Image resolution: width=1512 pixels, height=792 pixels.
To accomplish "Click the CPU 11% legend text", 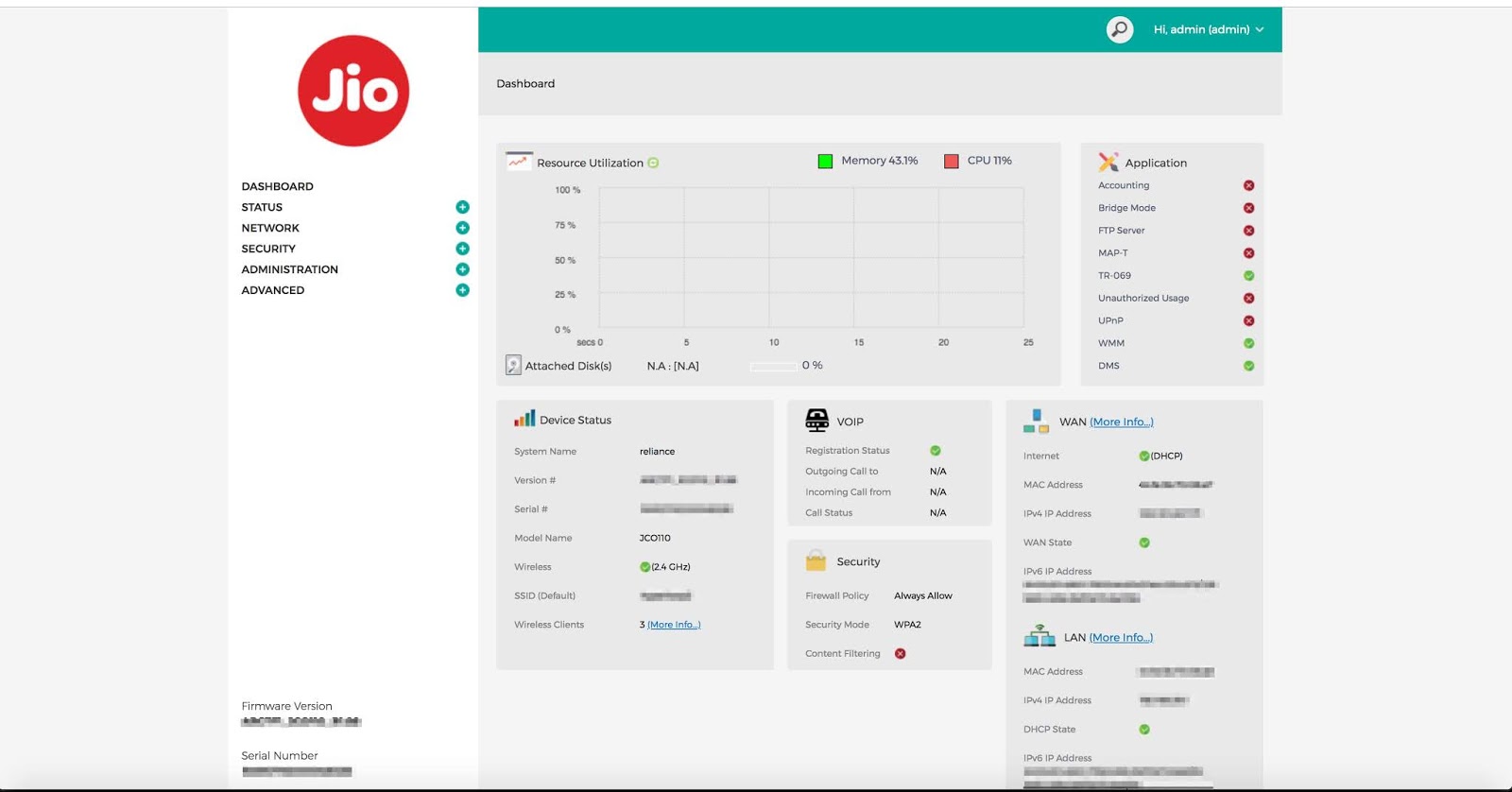I will (989, 161).
